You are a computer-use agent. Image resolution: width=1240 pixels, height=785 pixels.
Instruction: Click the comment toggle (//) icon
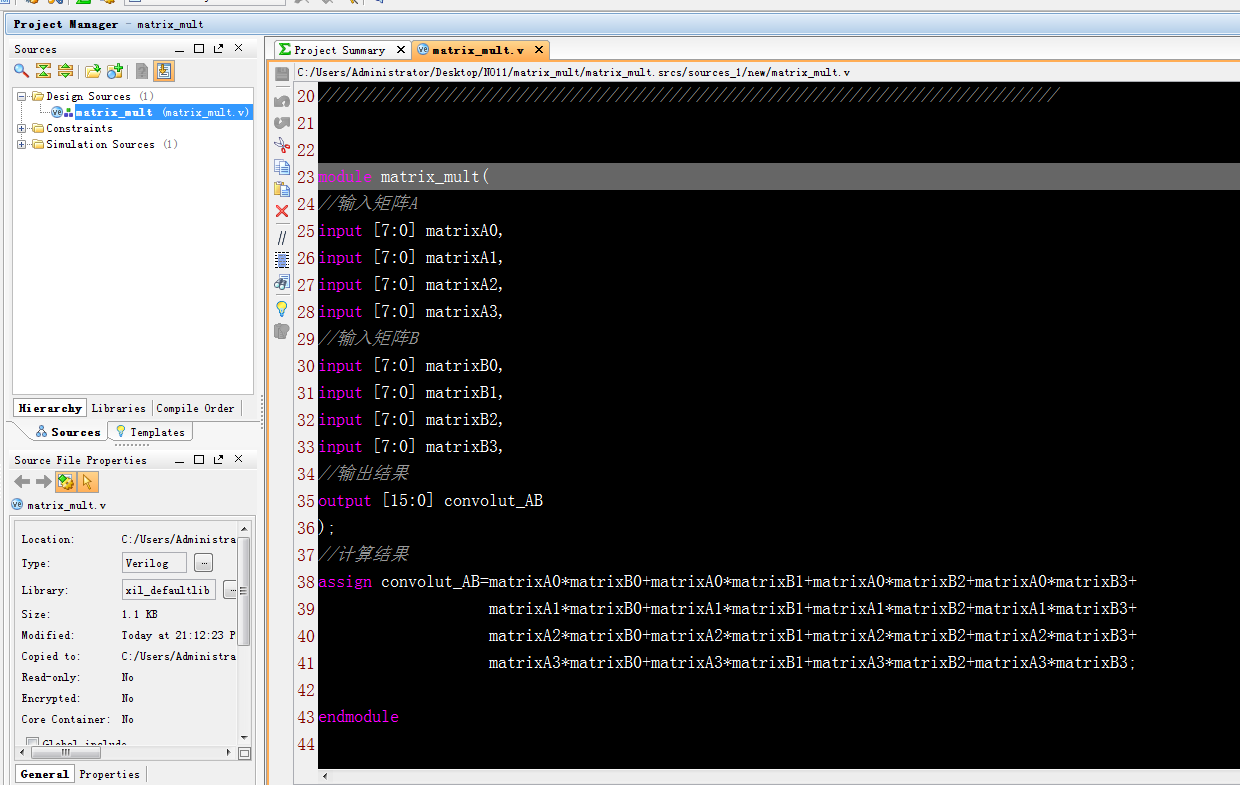pos(282,237)
